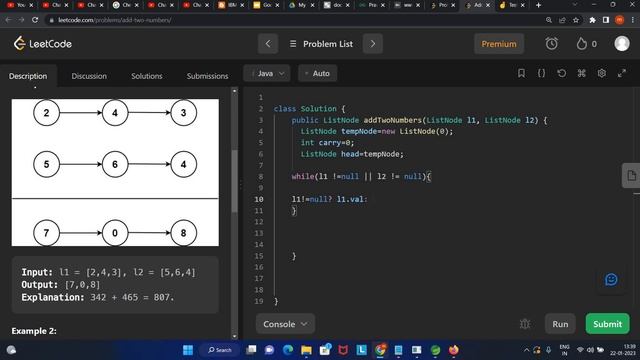Screen dimensions: 640x360
Task: Click the Run button
Action: [x=560, y=324]
